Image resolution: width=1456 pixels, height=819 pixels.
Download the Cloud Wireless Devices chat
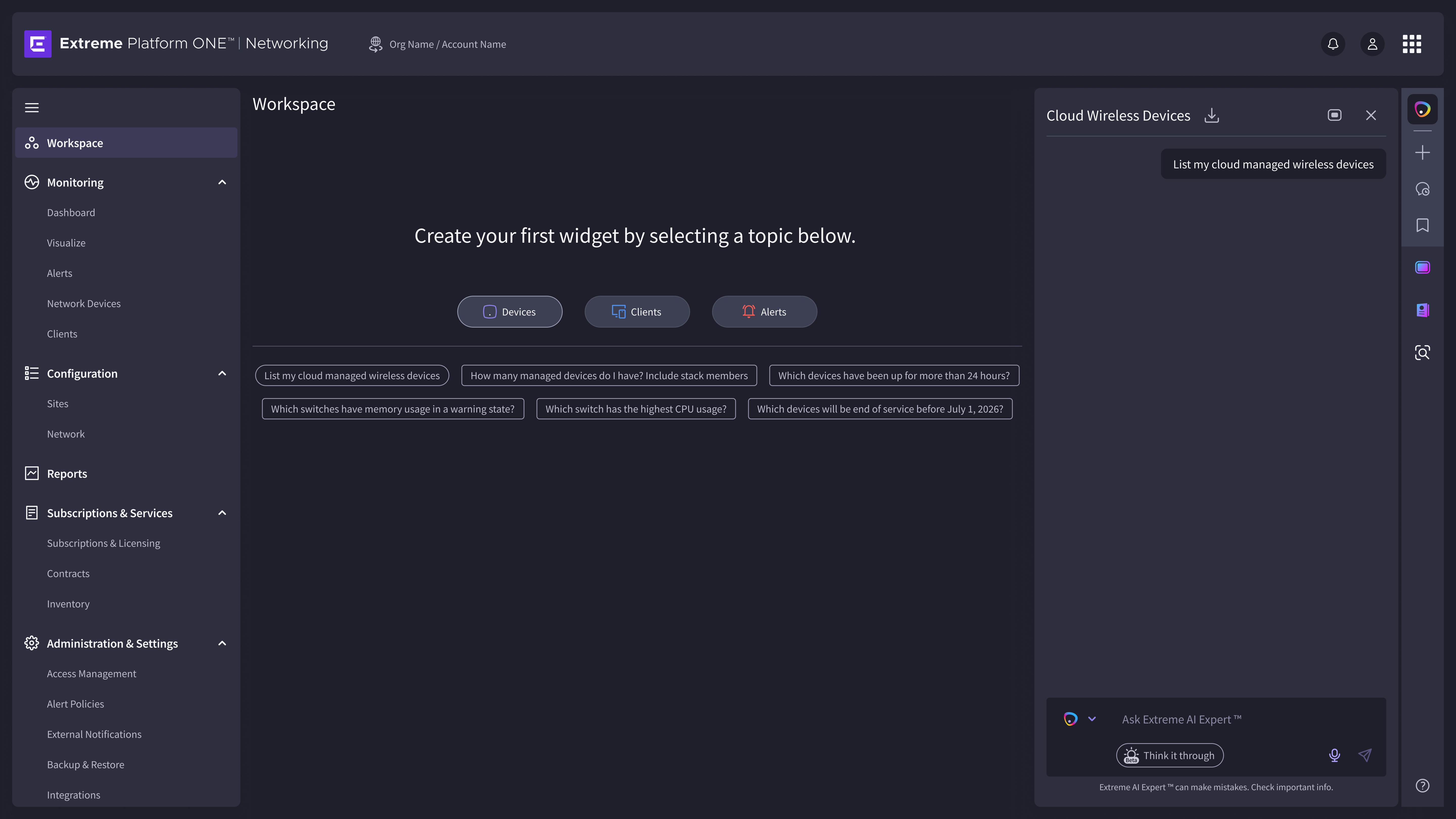1211,115
